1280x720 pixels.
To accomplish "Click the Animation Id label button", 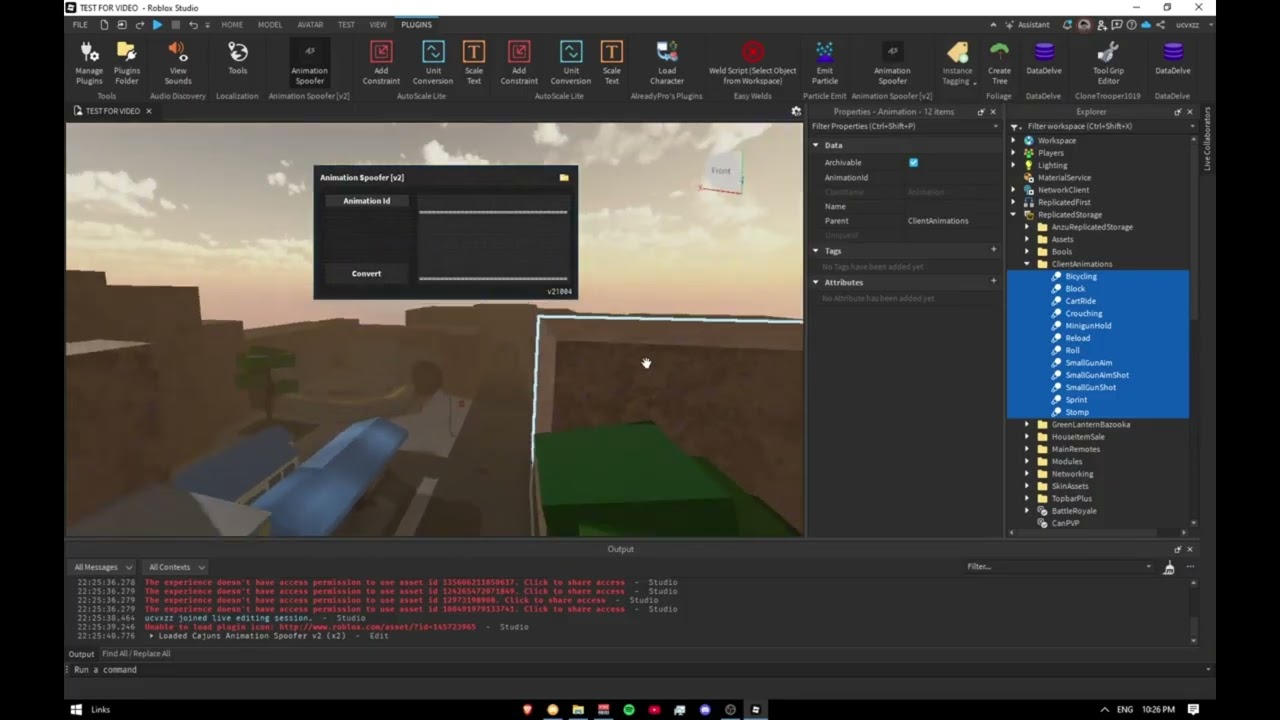I will tap(367, 201).
